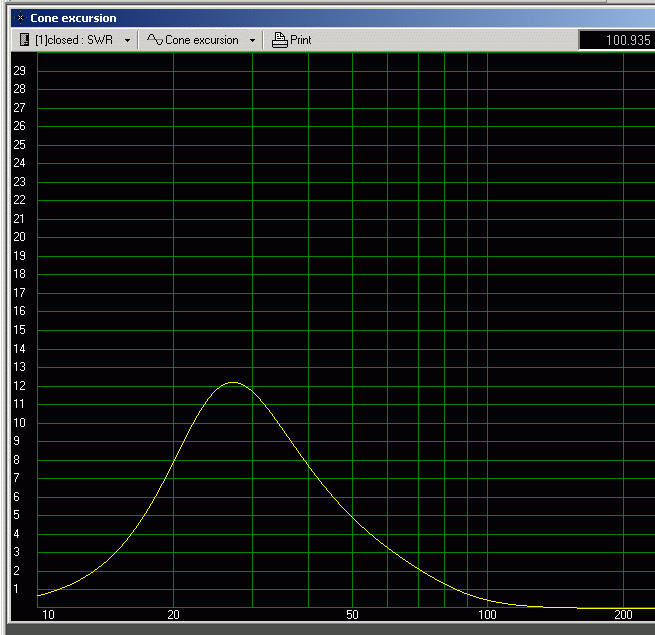
Task: Click the 12 value on excursion axis
Action: [x=19, y=386]
